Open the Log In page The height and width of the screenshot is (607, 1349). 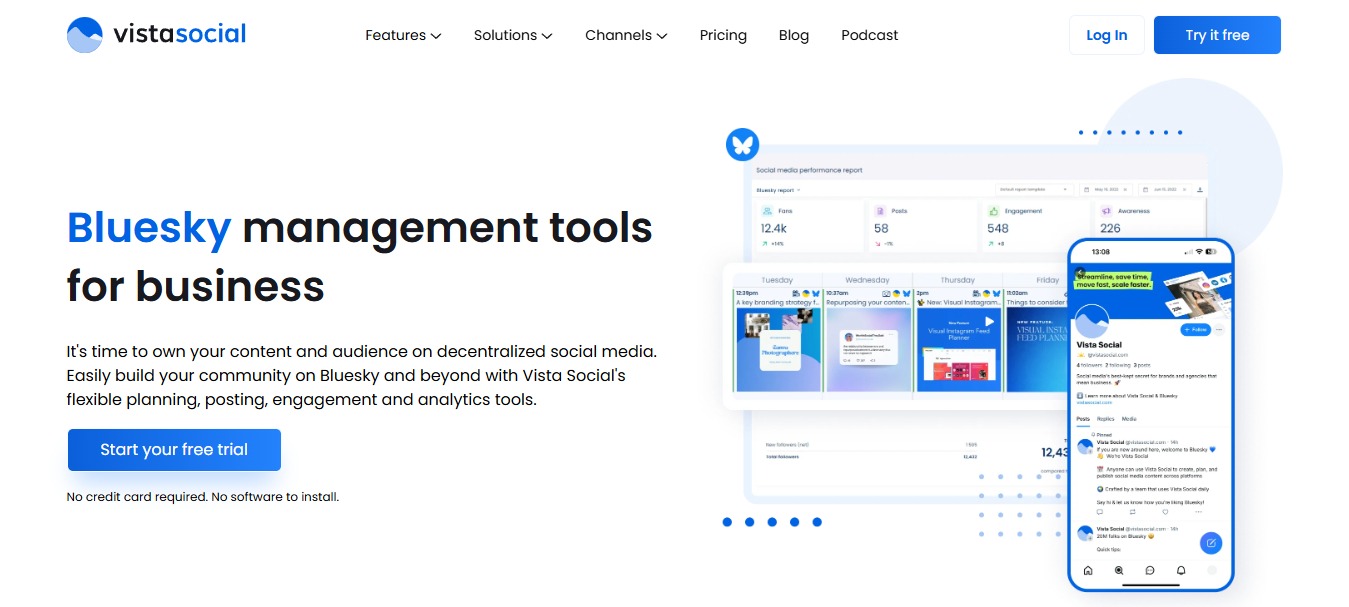coord(1106,34)
